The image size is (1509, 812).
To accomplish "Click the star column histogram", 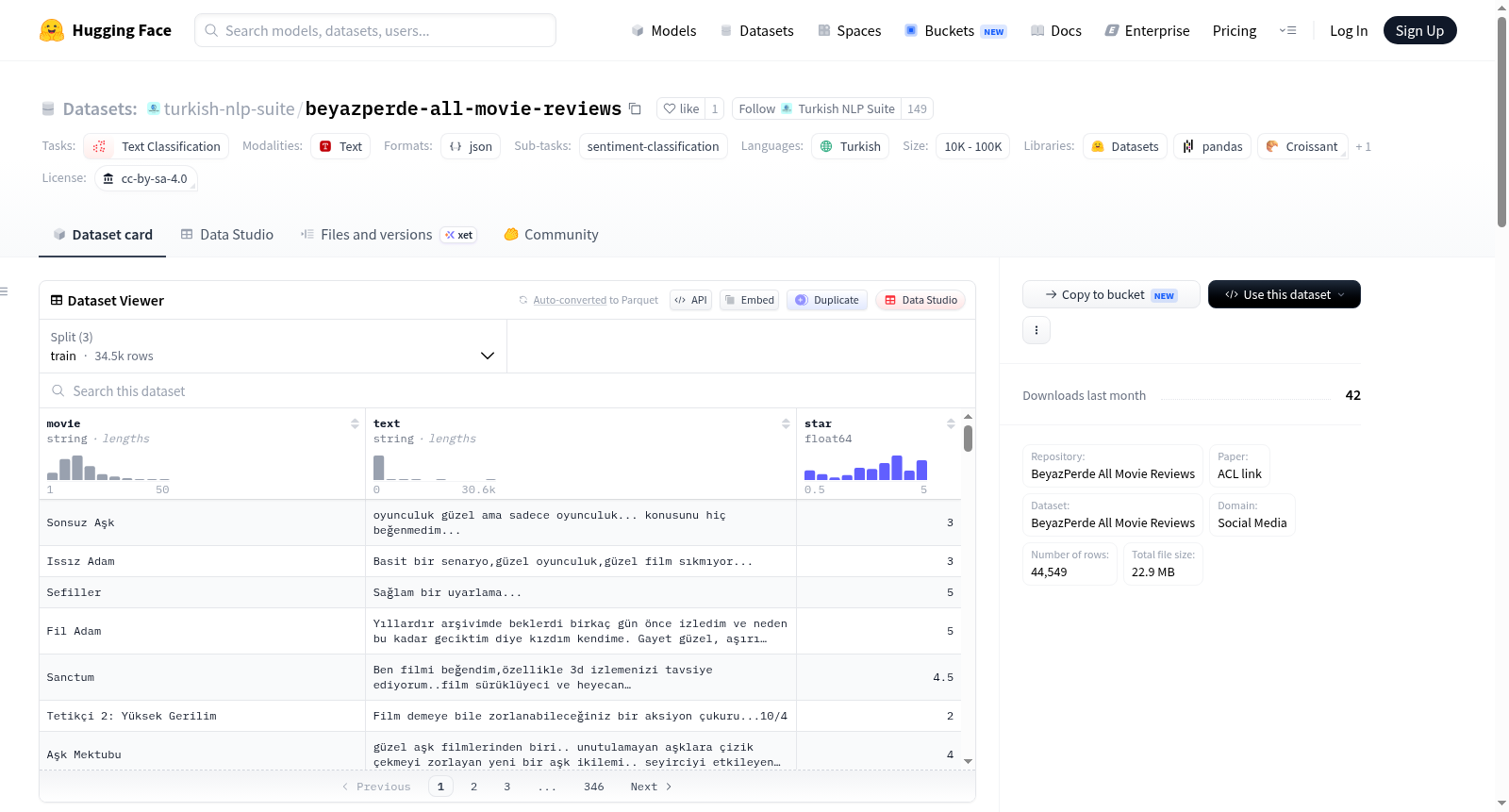I will (x=866, y=468).
